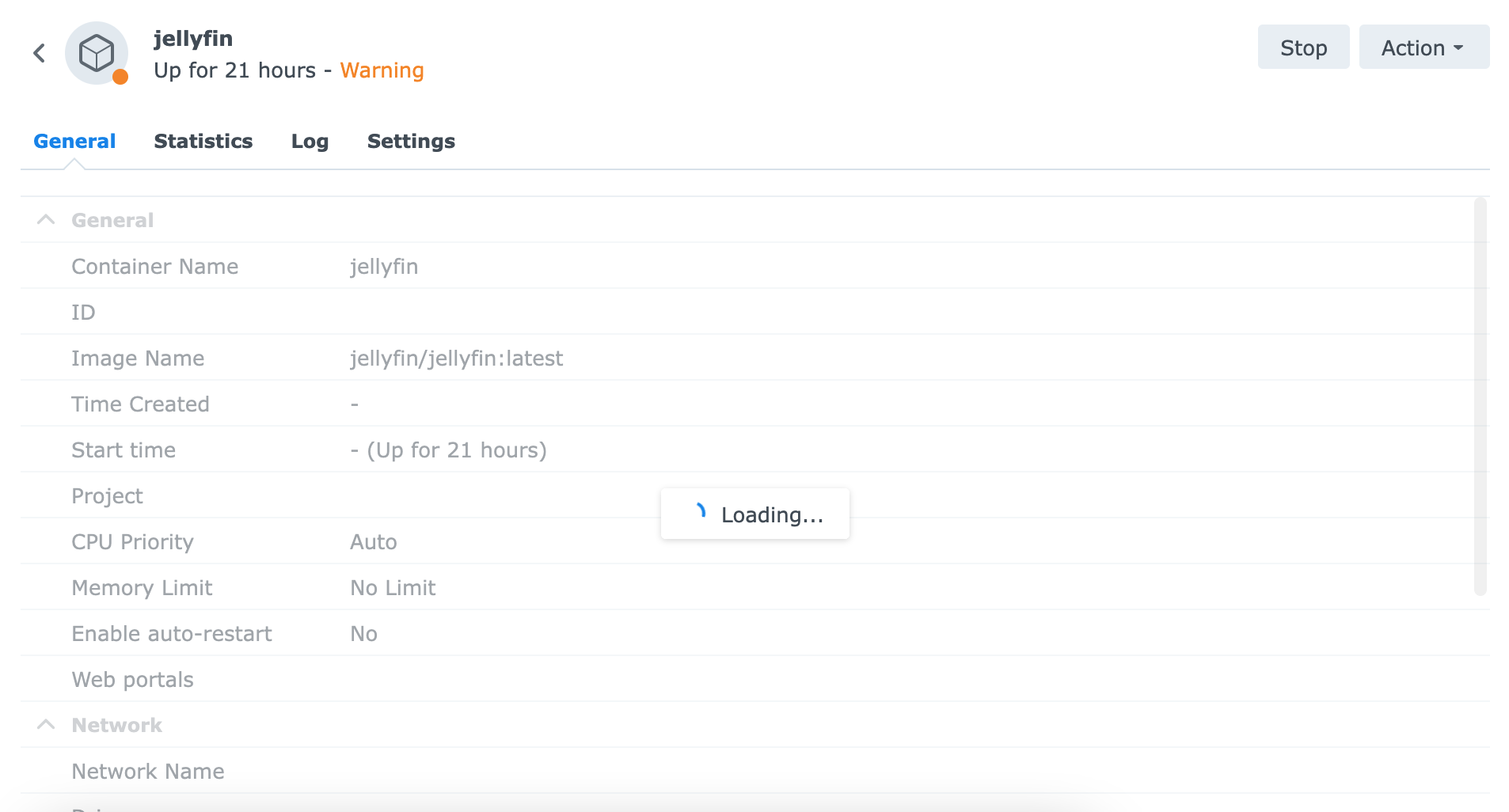Click the orange warning status dot
Image resolution: width=1509 pixels, height=812 pixels.
120,77
